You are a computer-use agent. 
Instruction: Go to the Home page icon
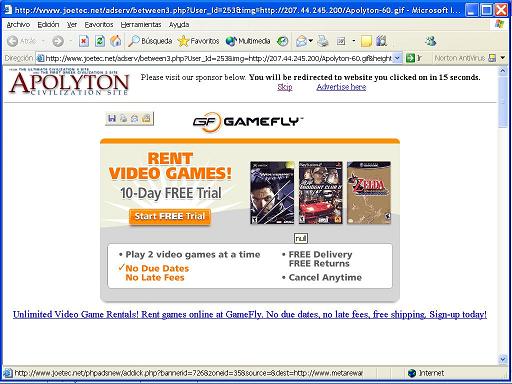(116, 41)
